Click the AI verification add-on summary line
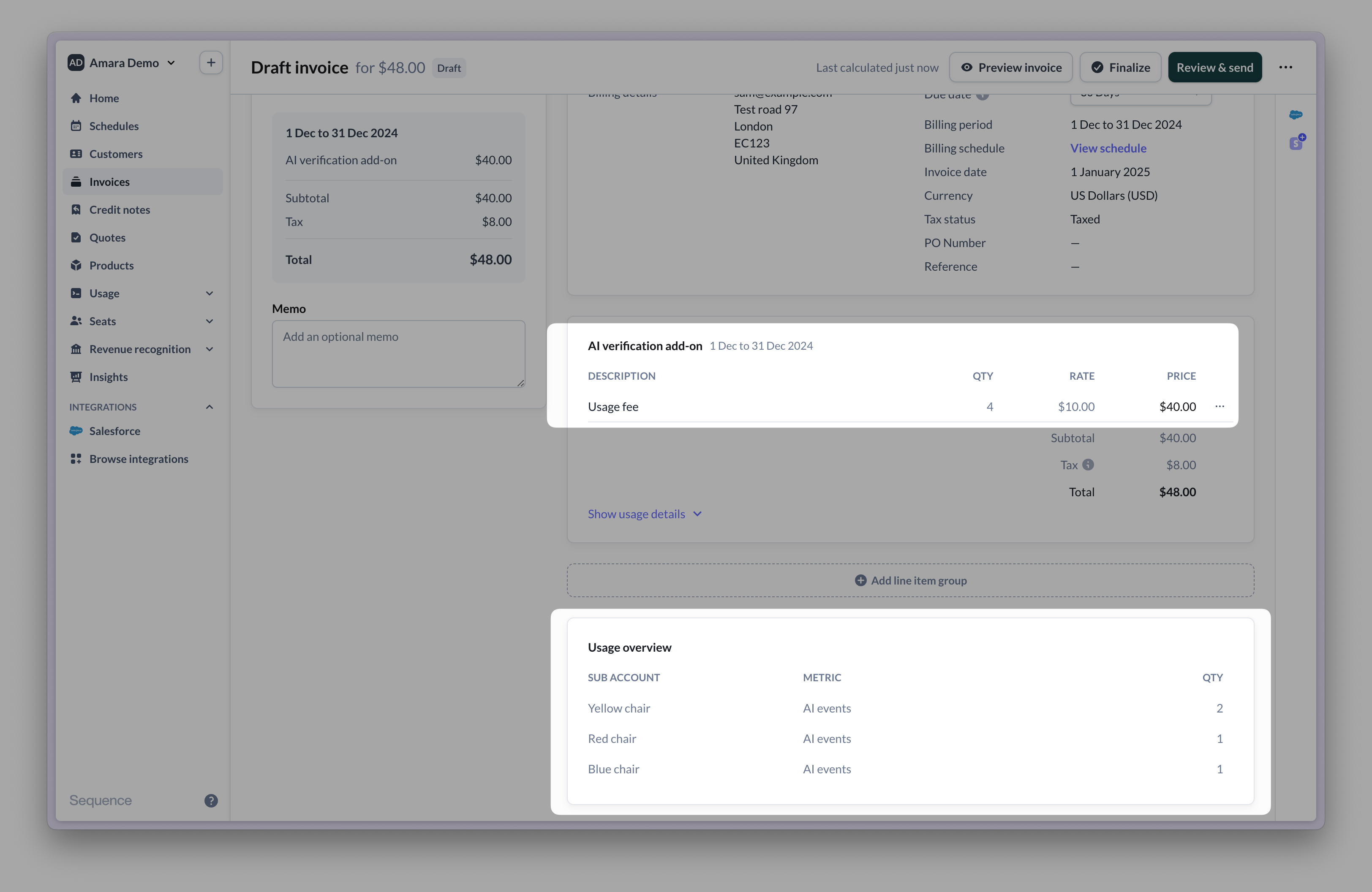Viewport: 1372px width, 892px height. coord(398,160)
